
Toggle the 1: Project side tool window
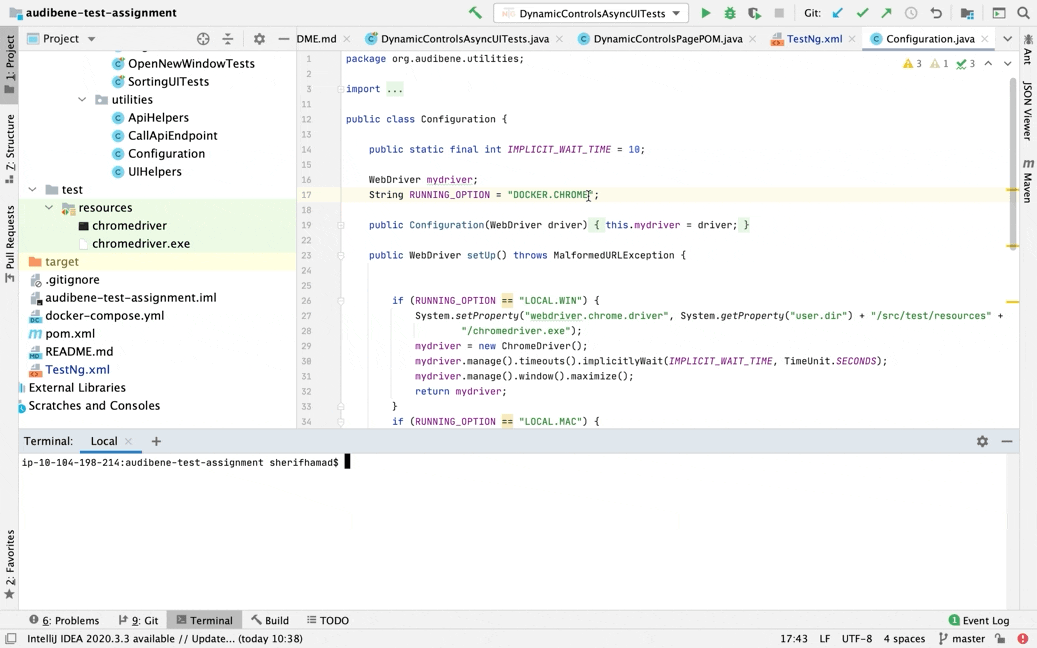(9, 65)
